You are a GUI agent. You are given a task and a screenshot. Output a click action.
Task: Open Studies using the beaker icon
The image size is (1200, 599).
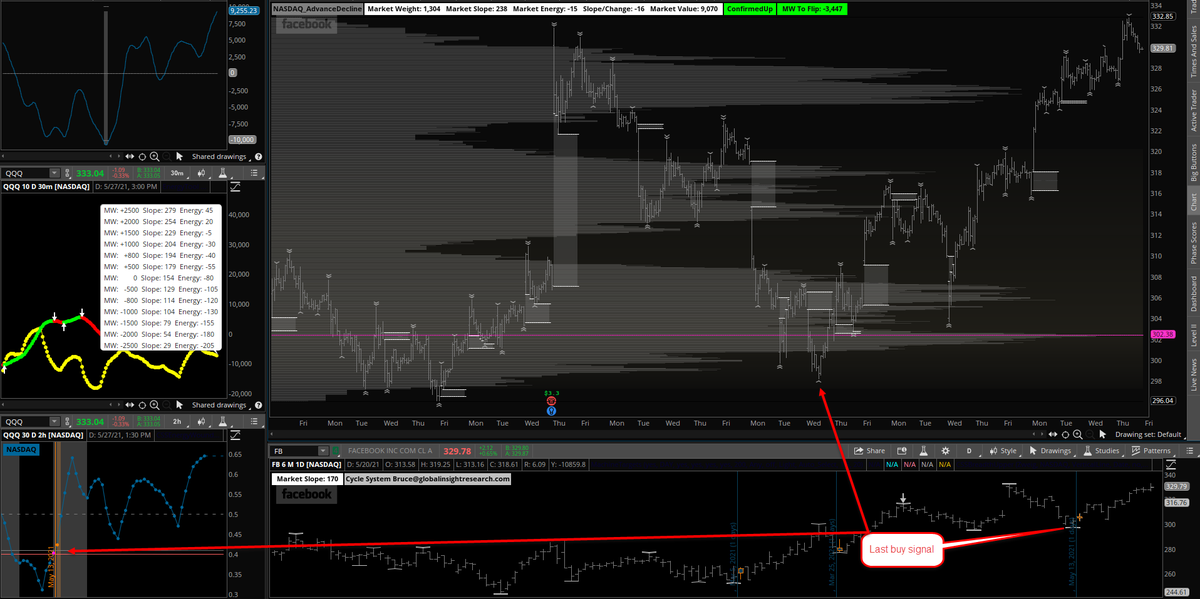click(x=1088, y=450)
